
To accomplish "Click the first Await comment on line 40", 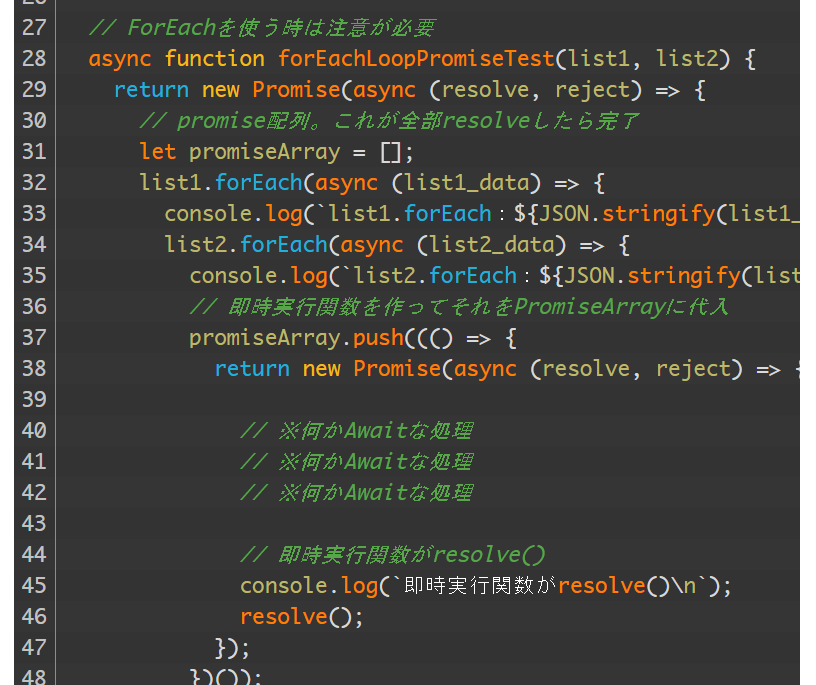I will click(x=356, y=431).
